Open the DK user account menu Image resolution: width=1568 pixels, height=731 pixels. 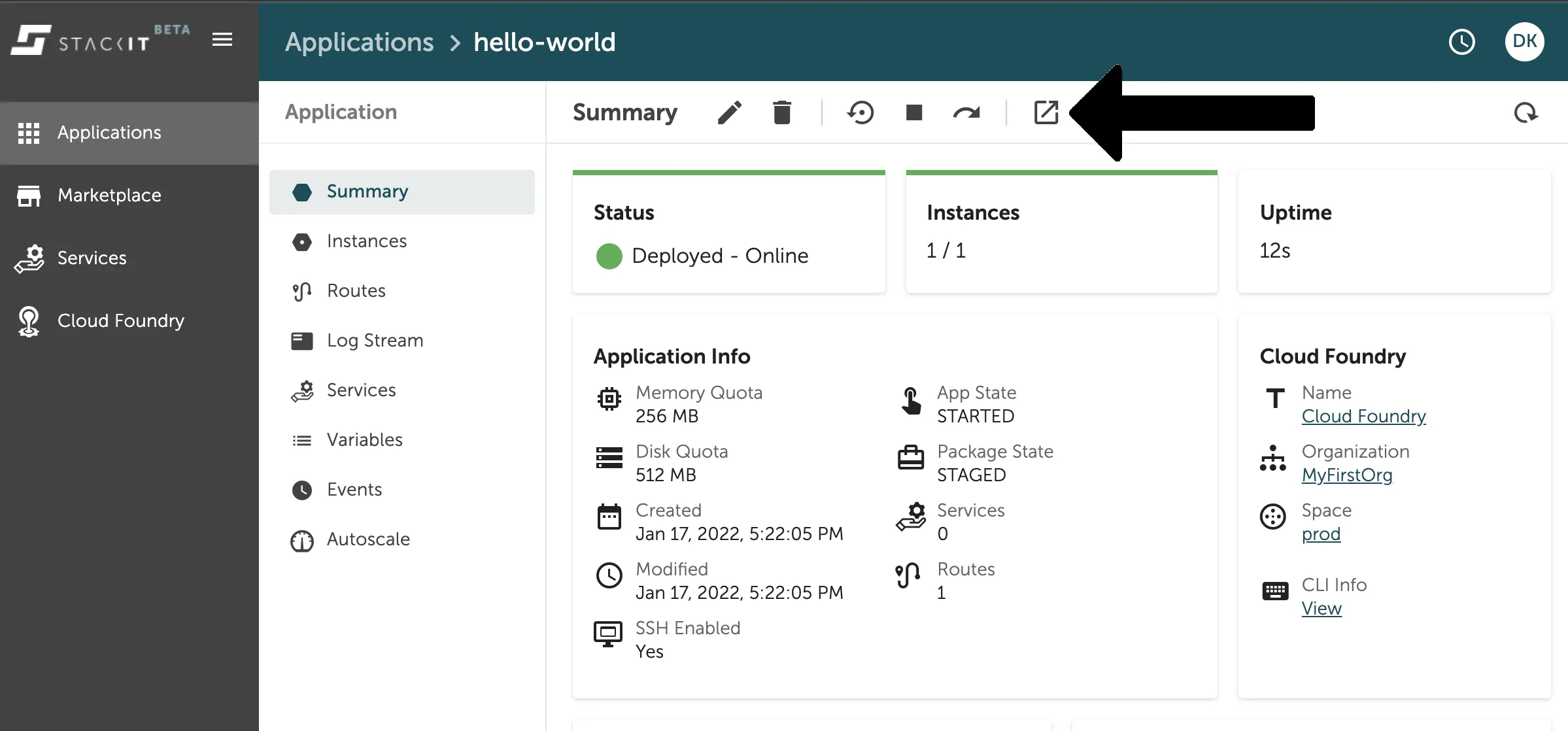tap(1525, 41)
